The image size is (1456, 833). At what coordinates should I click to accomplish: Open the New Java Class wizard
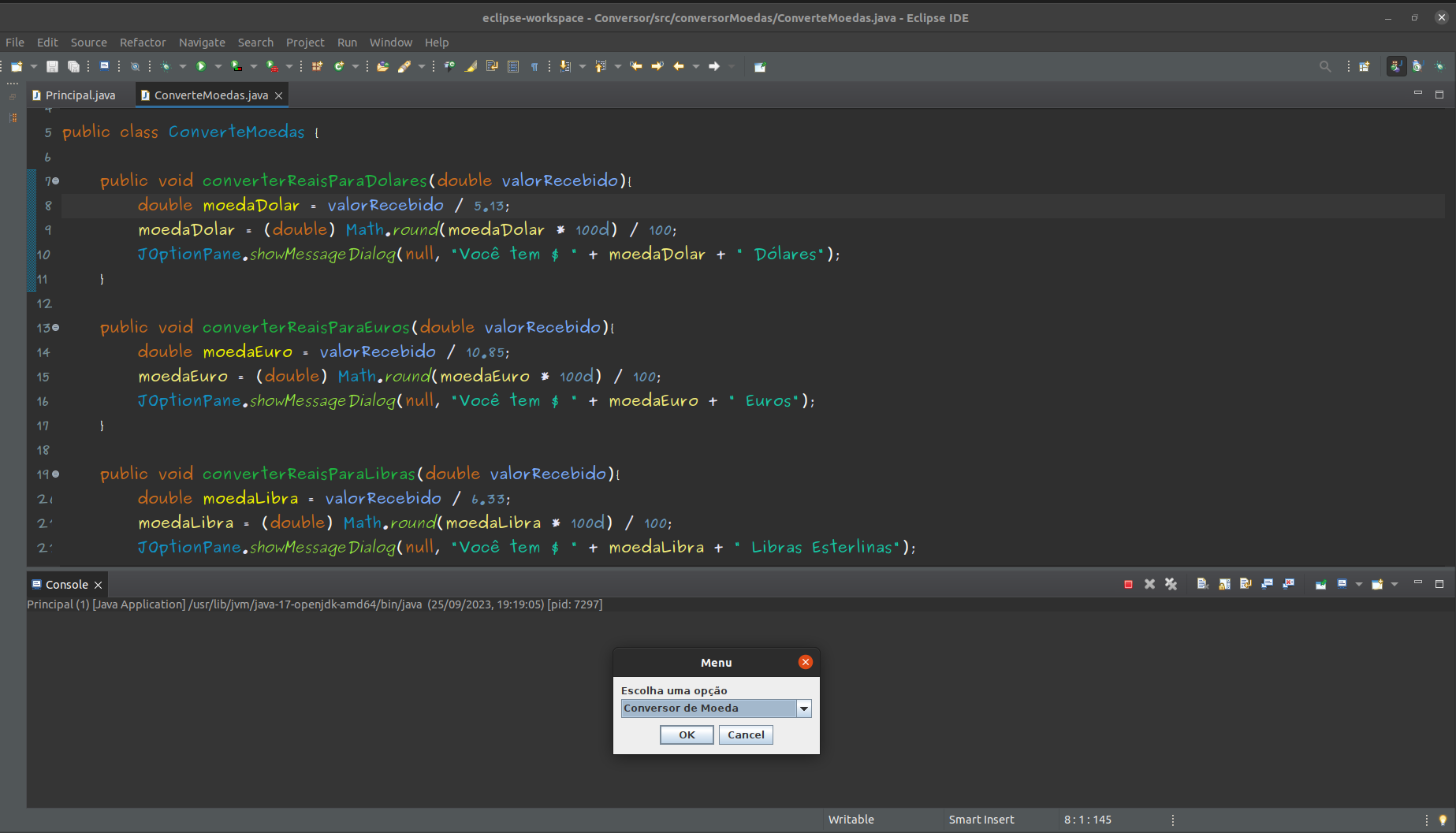click(x=339, y=66)
